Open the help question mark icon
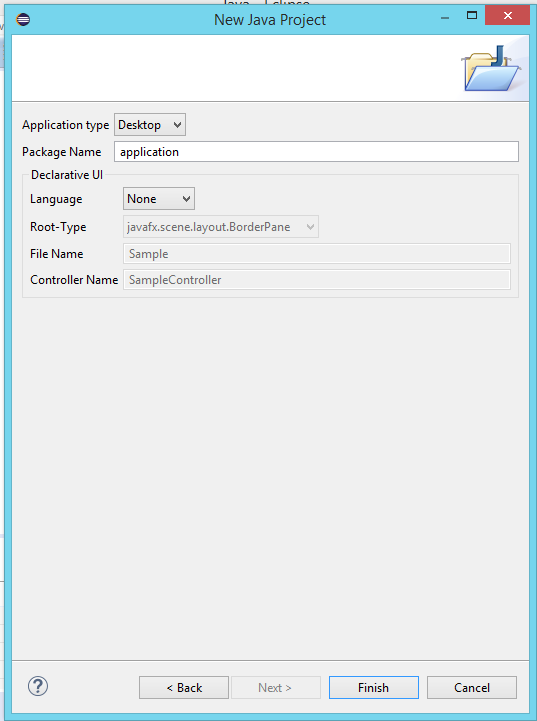 pos(38,687)
